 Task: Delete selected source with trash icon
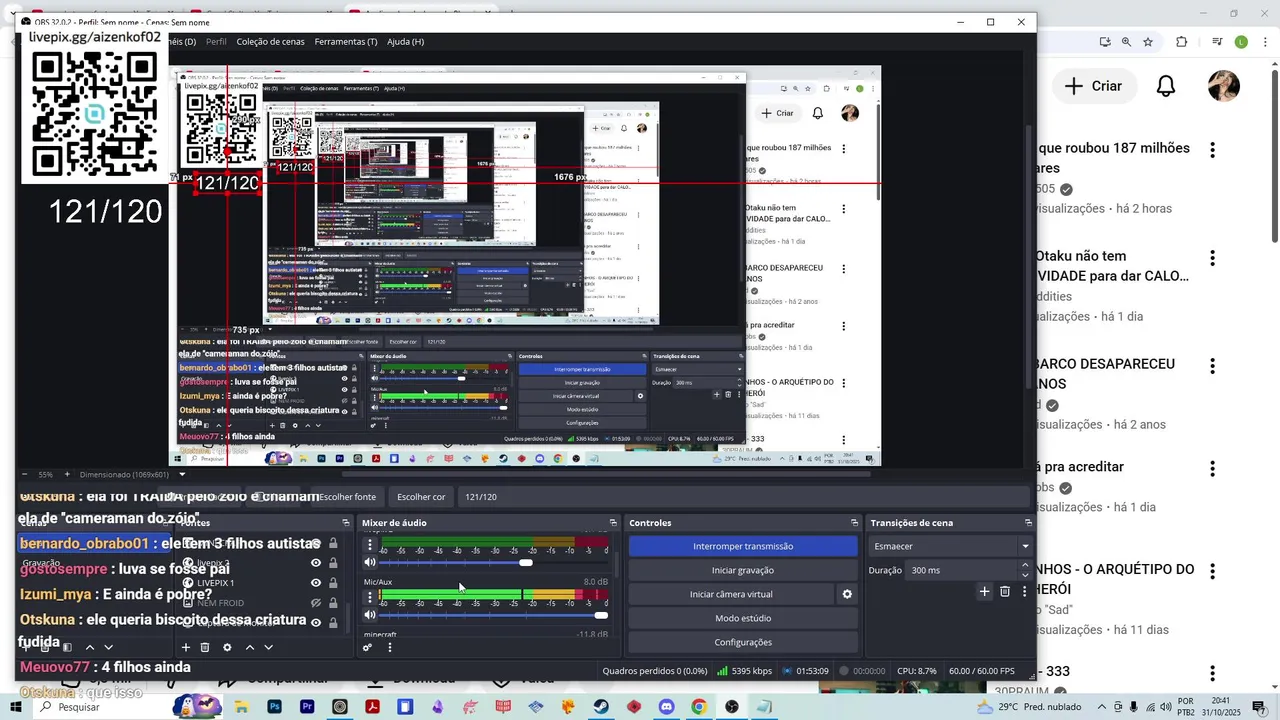pos(205,647)
